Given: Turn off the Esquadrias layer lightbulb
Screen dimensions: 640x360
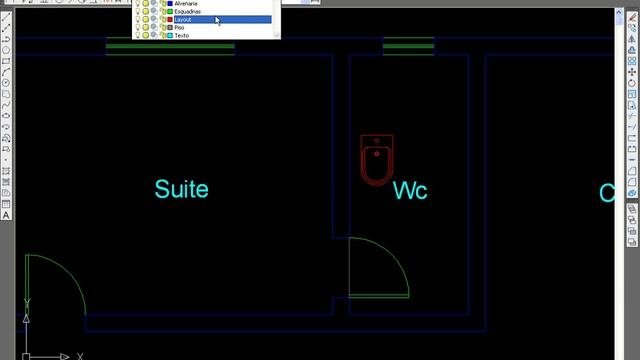Looking at the screenshot, I should click(x=138, y=11).
